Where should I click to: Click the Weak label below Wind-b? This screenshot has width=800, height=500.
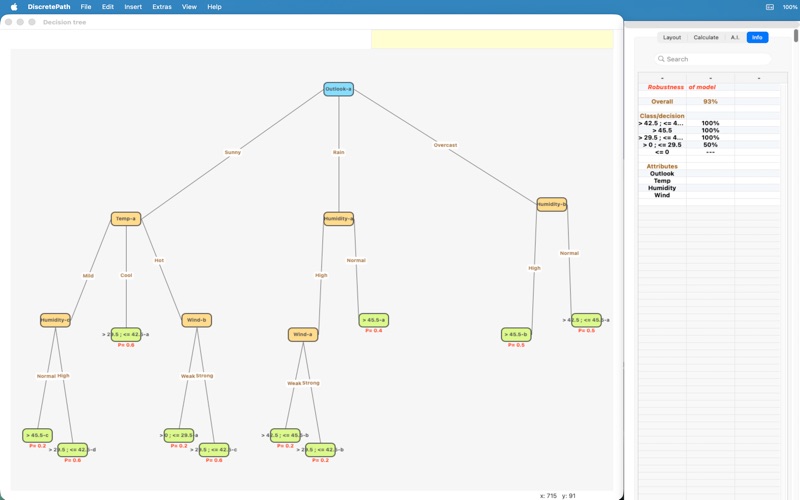(x=188, y=376)
